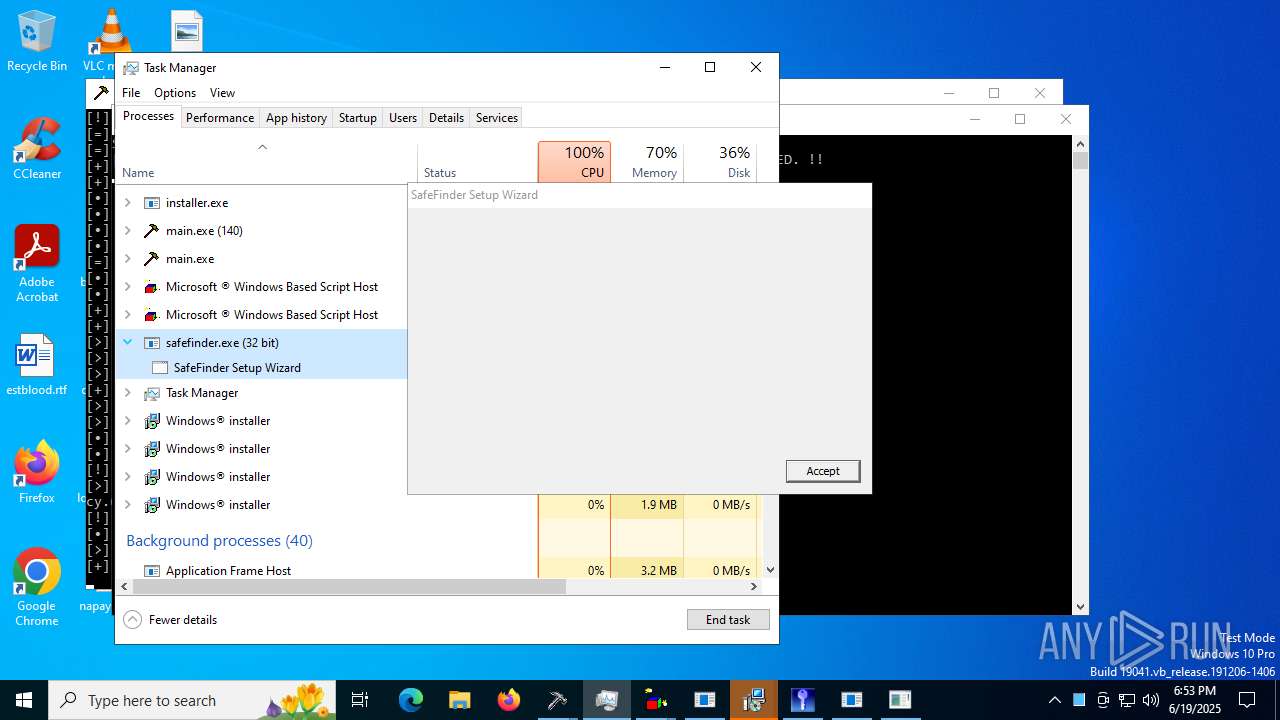Image resolution: width=1280 pixels, height=720 pixels.
Task: Click the installer.exe process icon
Action: click(152, 203)
